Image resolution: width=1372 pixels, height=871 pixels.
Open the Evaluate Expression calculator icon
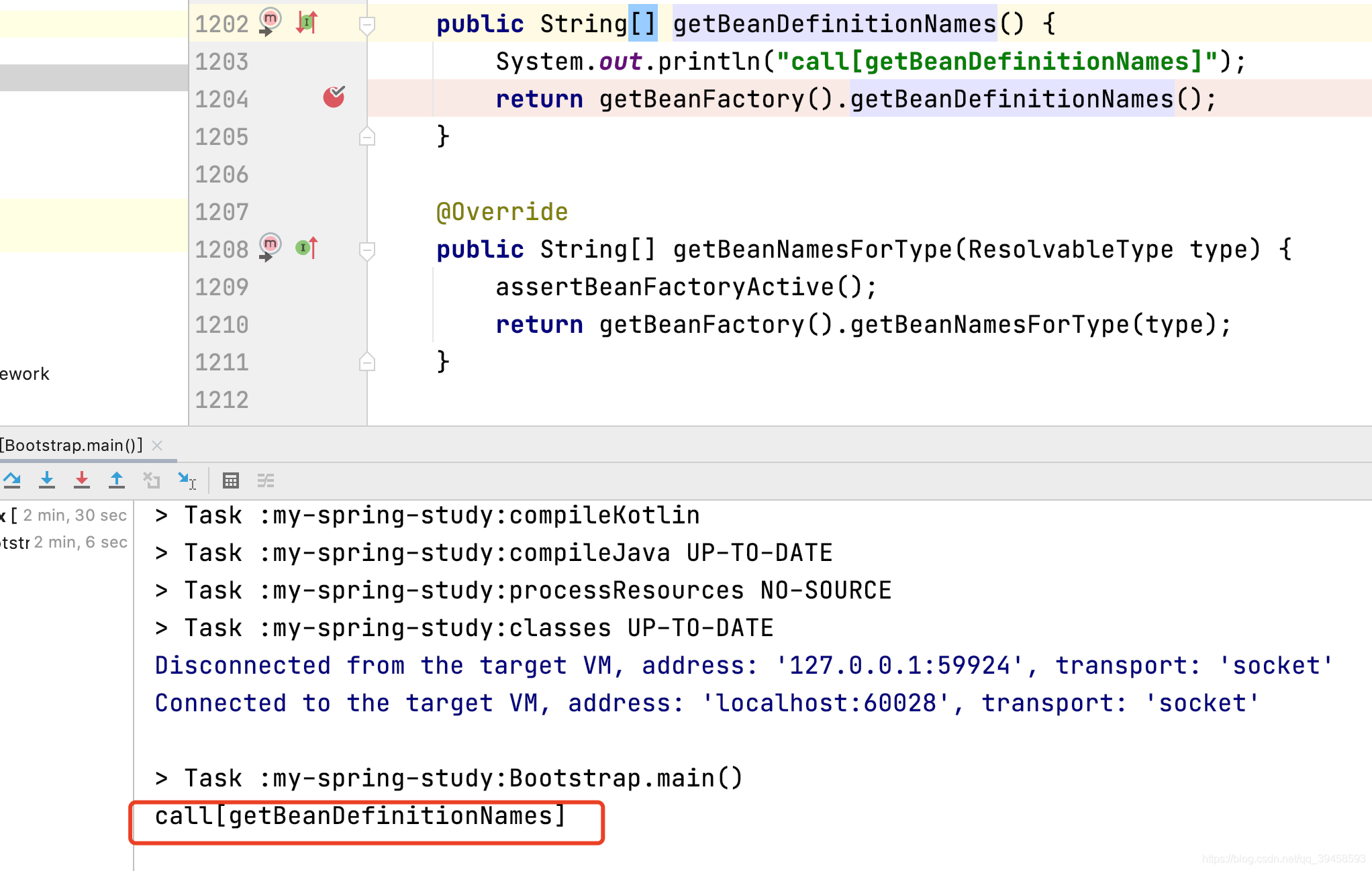[x=231, y=480]
